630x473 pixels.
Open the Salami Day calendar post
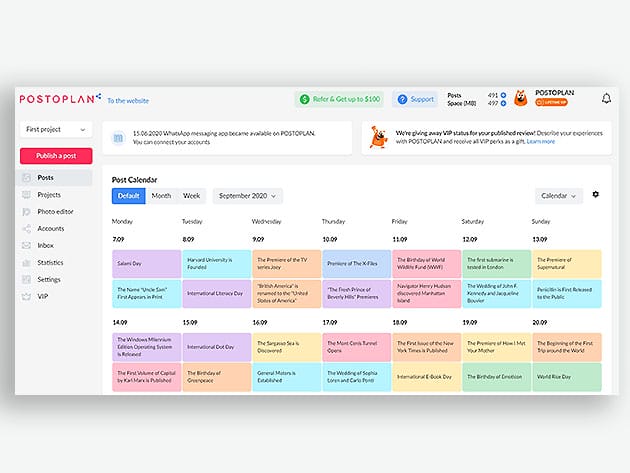tap(146, 264)
